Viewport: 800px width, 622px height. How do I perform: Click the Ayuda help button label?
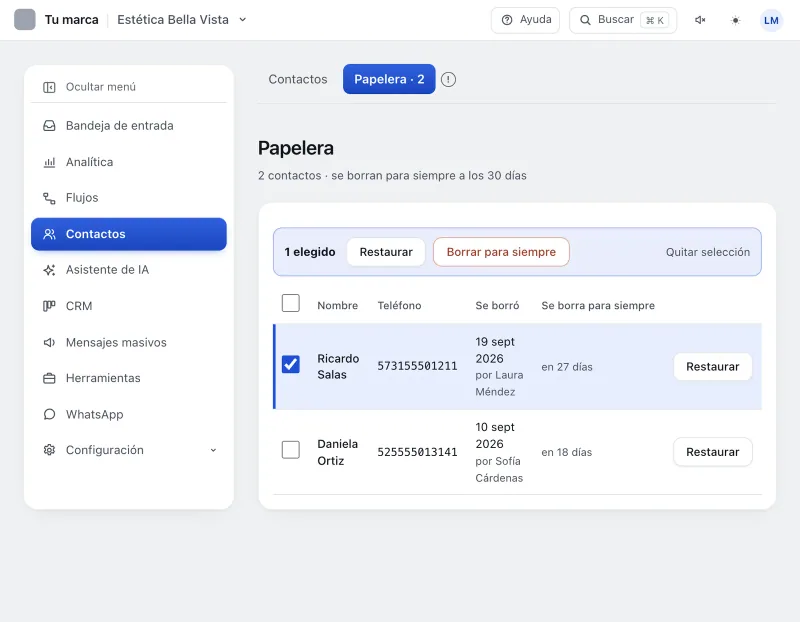[x=535, y=20]
